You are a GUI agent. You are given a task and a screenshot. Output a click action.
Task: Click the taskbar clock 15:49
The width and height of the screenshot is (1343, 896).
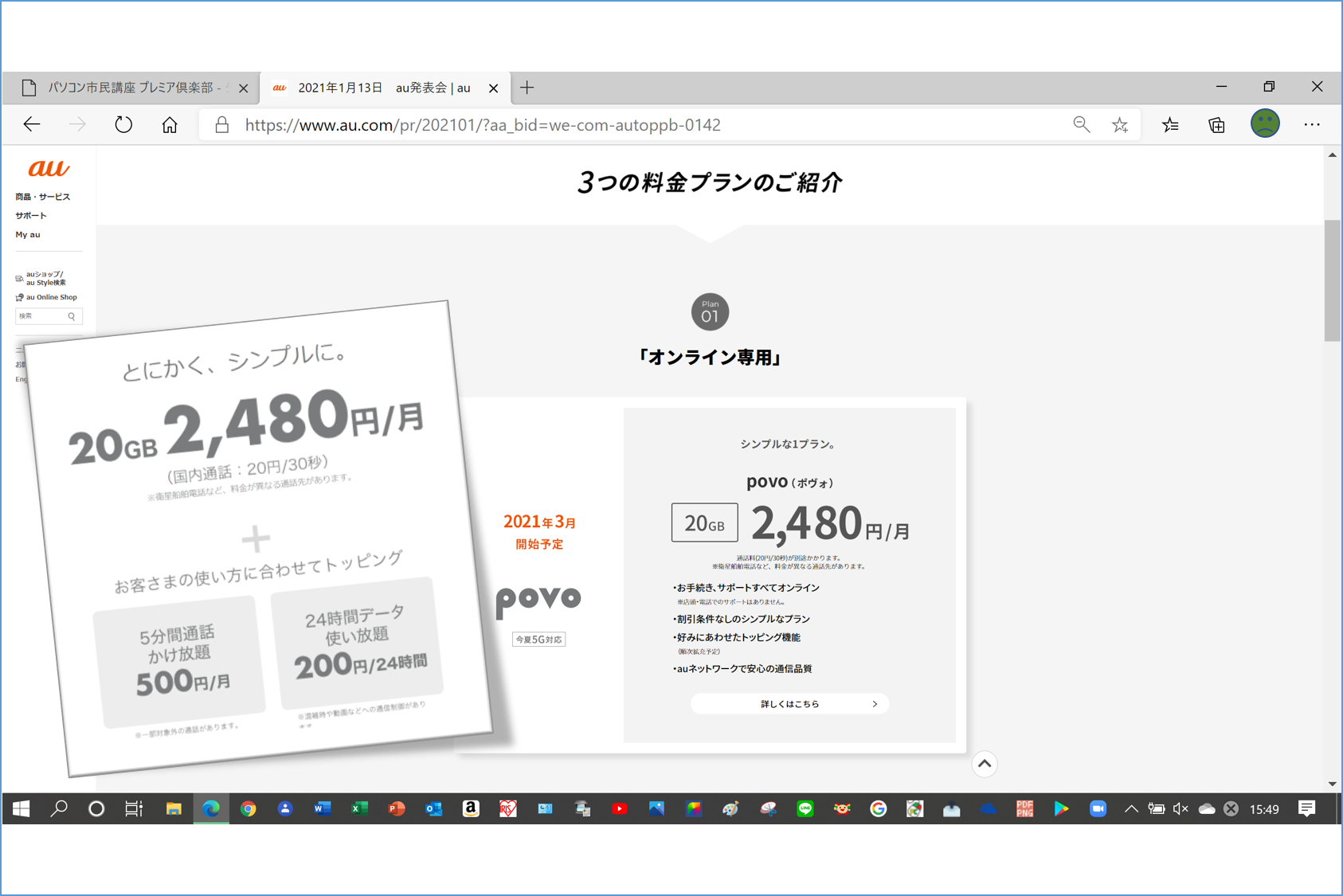click(x=1264, y=809)
